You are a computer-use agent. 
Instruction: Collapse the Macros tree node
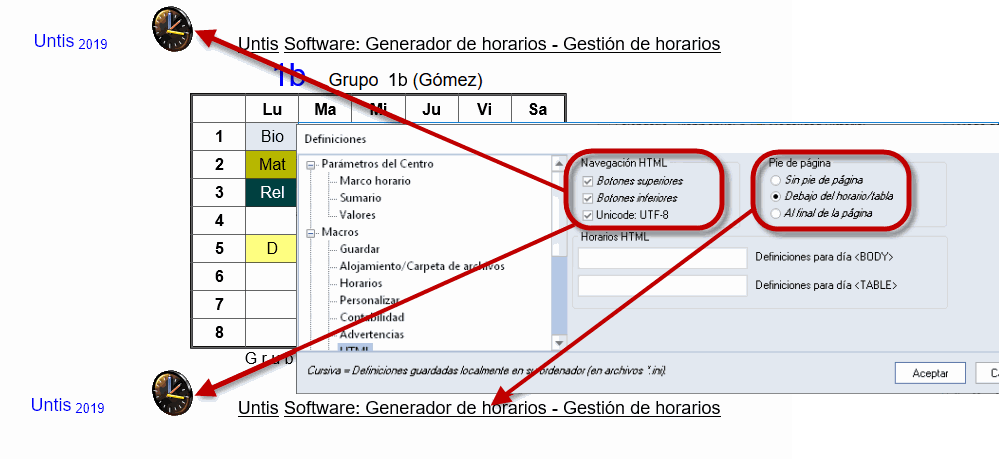coord(311,233)
